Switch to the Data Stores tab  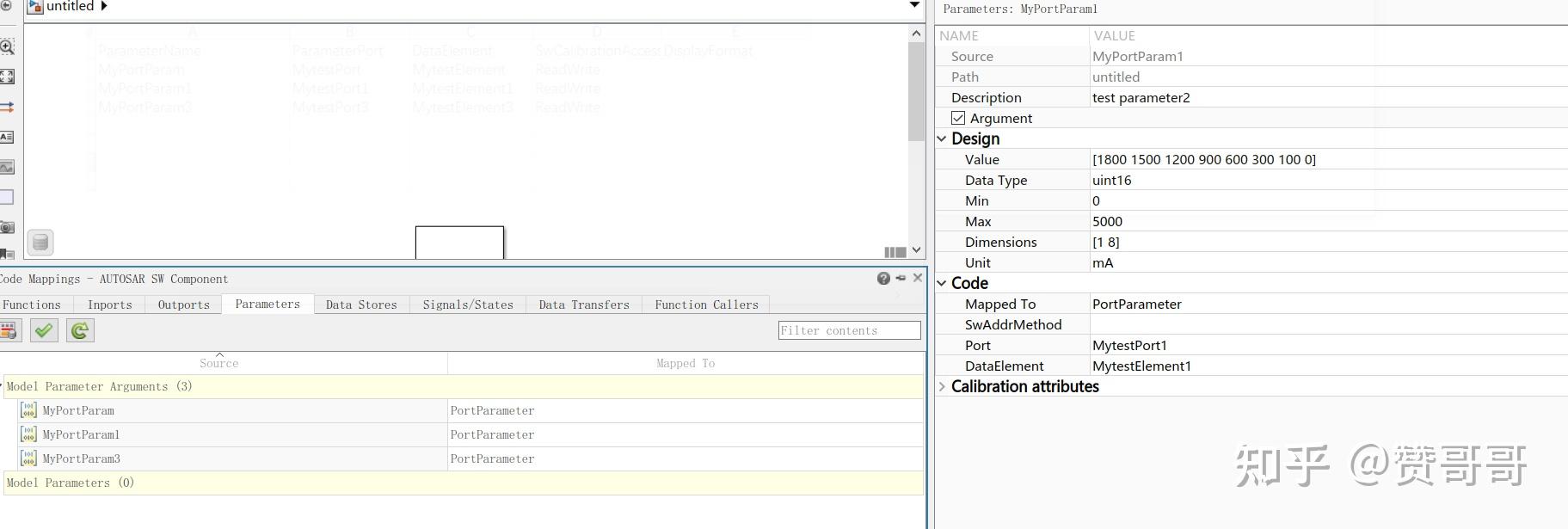coord(361,304)
